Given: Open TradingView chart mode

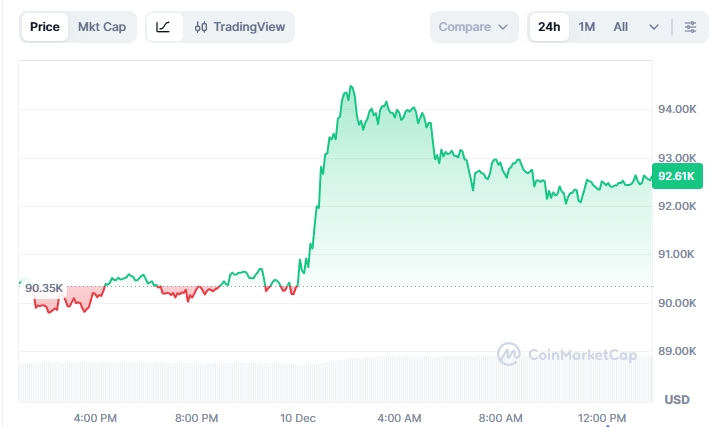Looking at the screenshot, I should (x=240, y=27).
